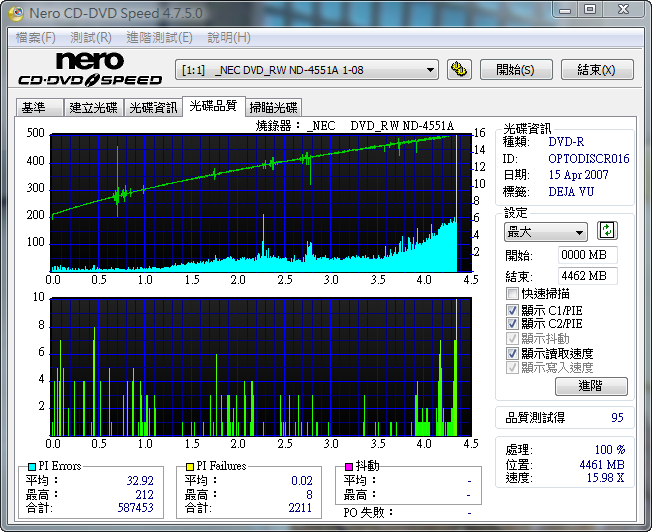
Task: Click the PI Errors total 587453
Action: click(x=136, y=507)
